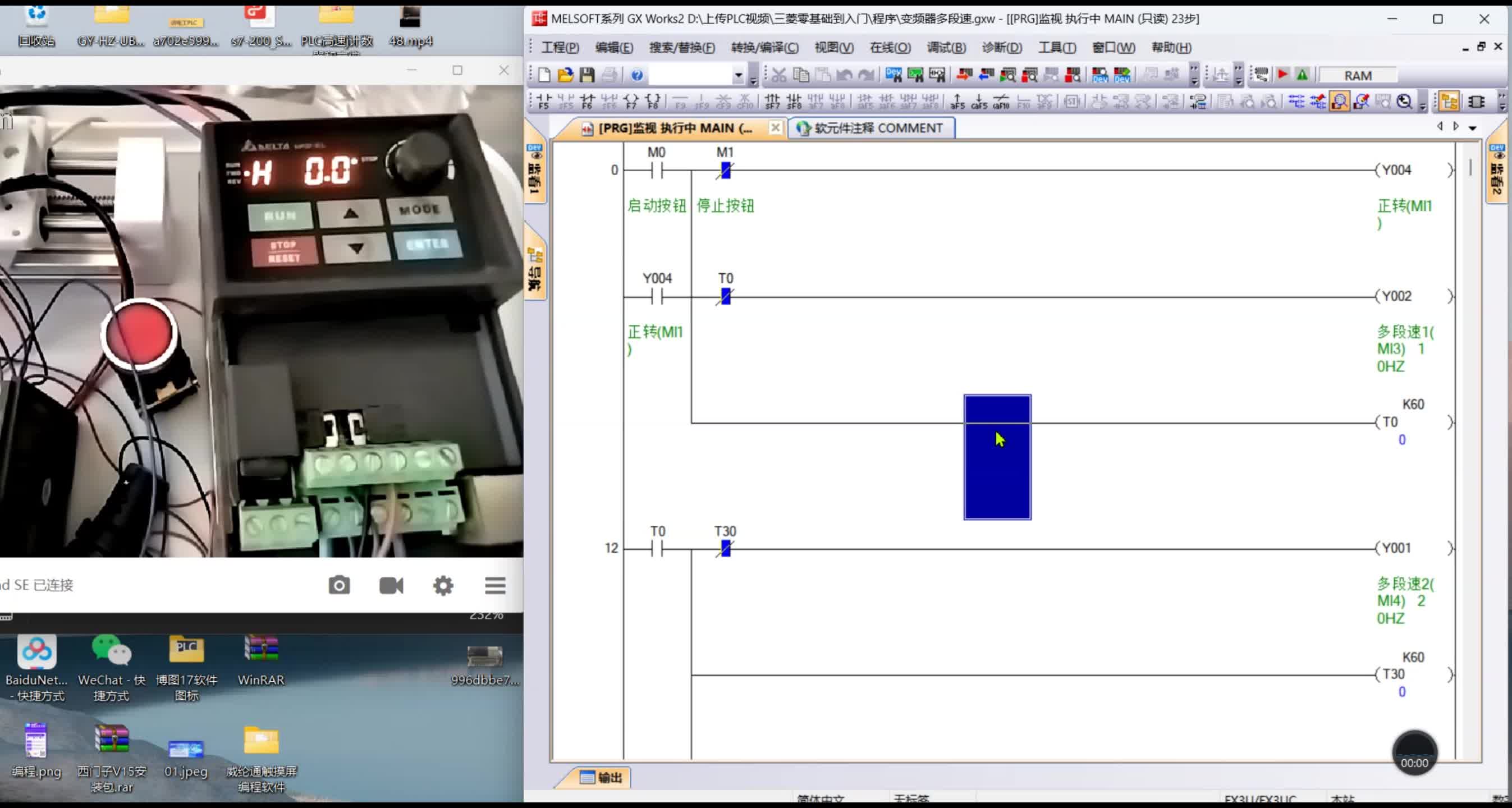Toggle the highlighted monitor mode icon
1512x808 pixels.
(x=1340, y=102)
